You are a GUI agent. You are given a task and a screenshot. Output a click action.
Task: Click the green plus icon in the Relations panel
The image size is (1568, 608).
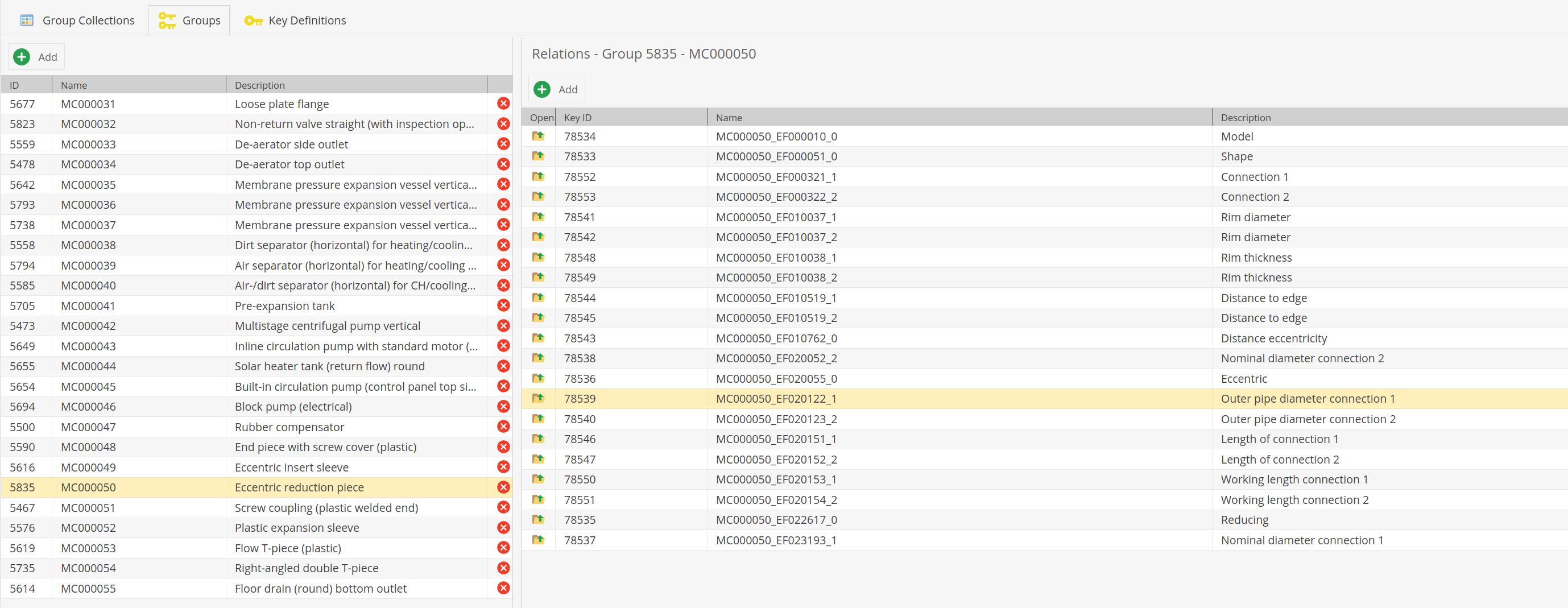point(542,89)
